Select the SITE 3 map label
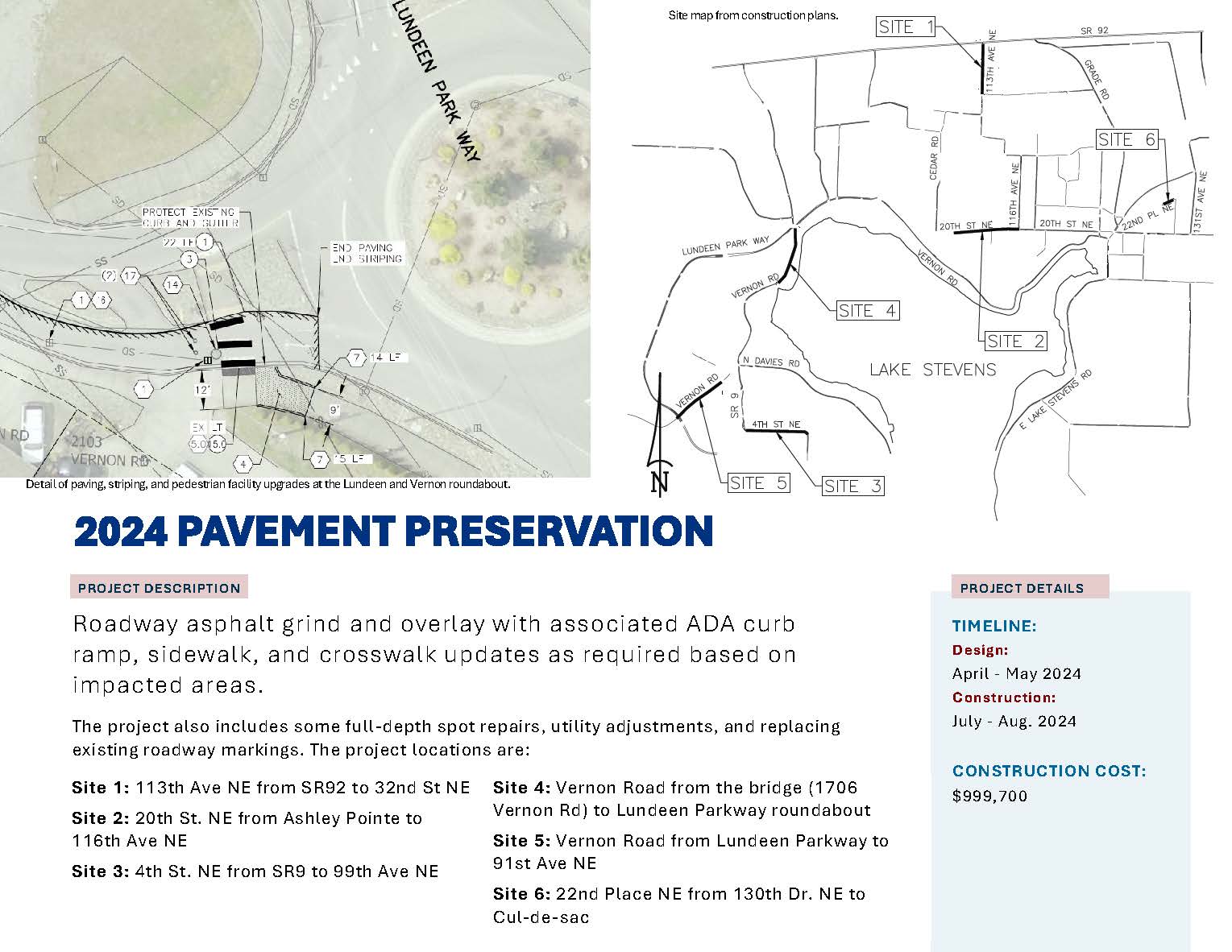Image resolution: width=1232 pixels, height=952 pixels. click(x=853, y=486)
